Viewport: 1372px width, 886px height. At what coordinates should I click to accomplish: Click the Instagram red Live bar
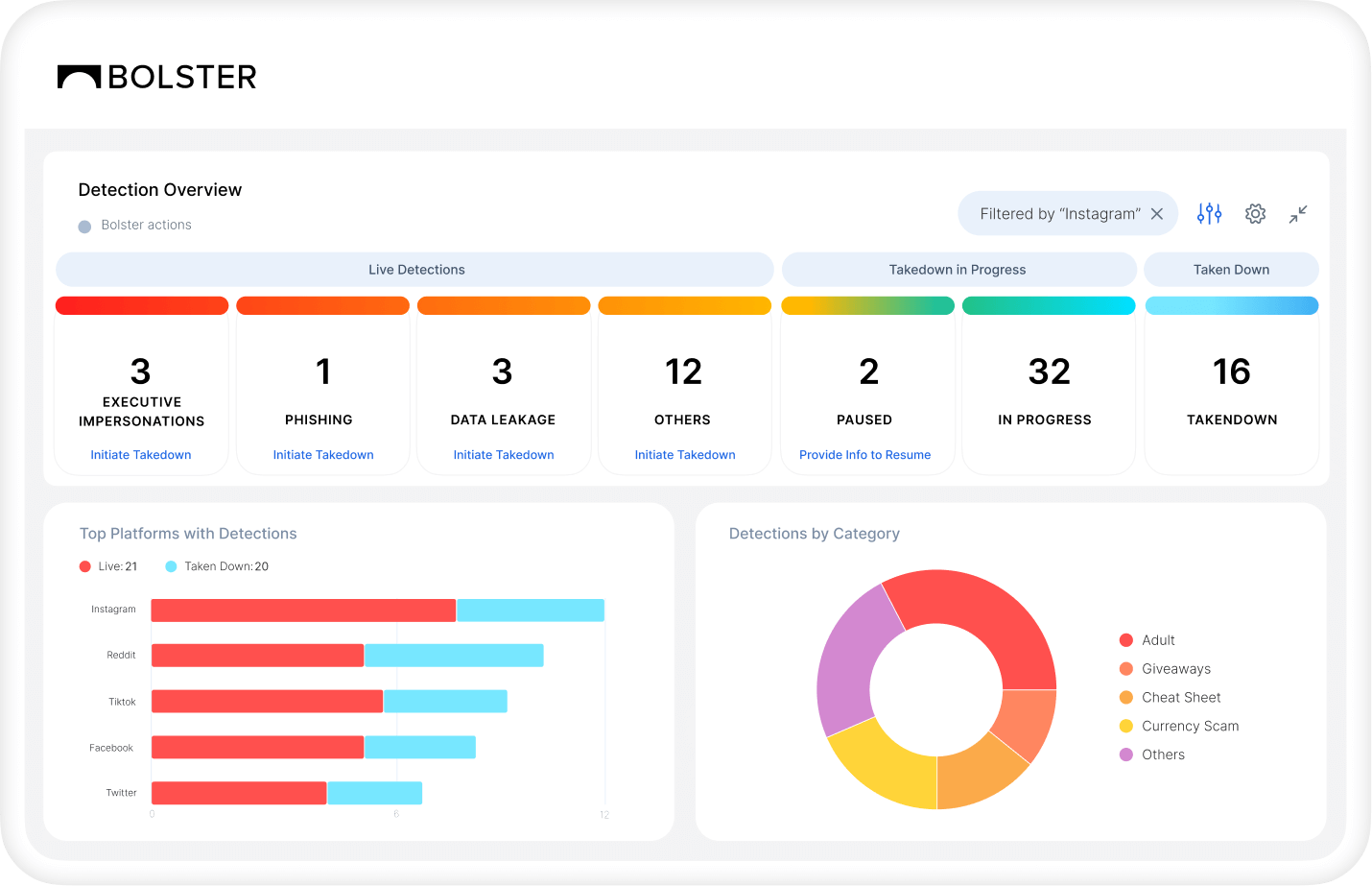[x=303, y=611]
